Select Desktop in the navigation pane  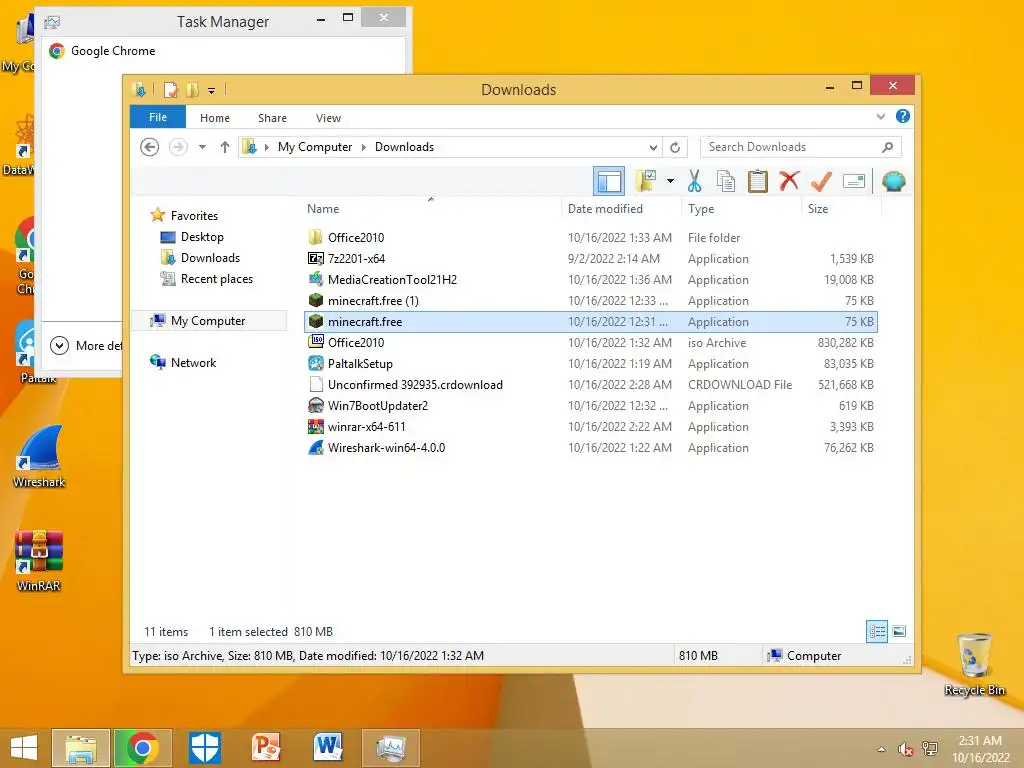202,237
